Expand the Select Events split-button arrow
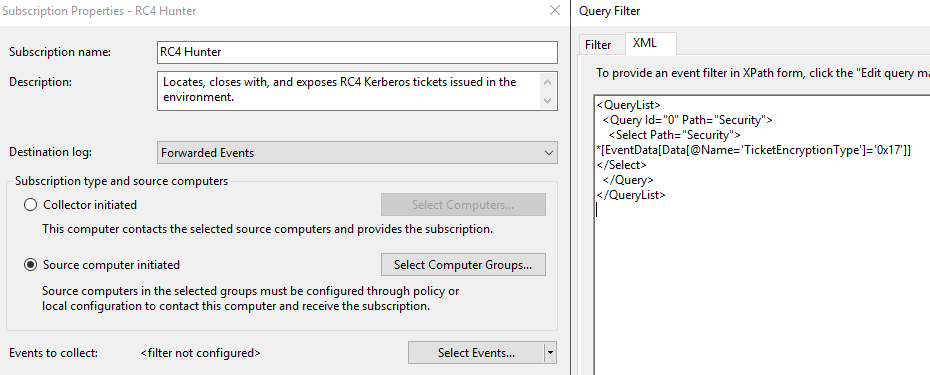 (550, 353)
